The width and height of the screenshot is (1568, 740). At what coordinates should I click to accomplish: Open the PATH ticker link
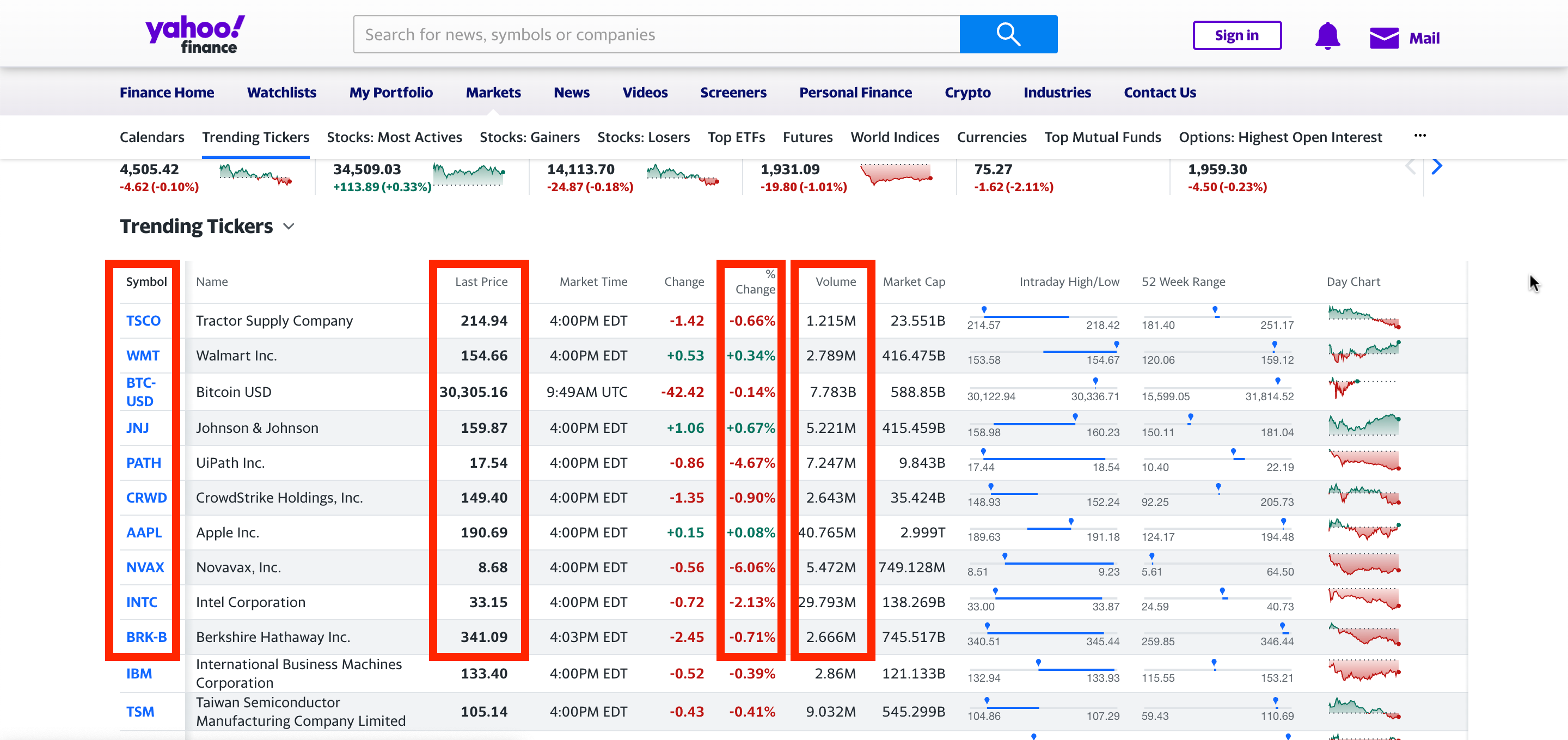click(144, 462)
